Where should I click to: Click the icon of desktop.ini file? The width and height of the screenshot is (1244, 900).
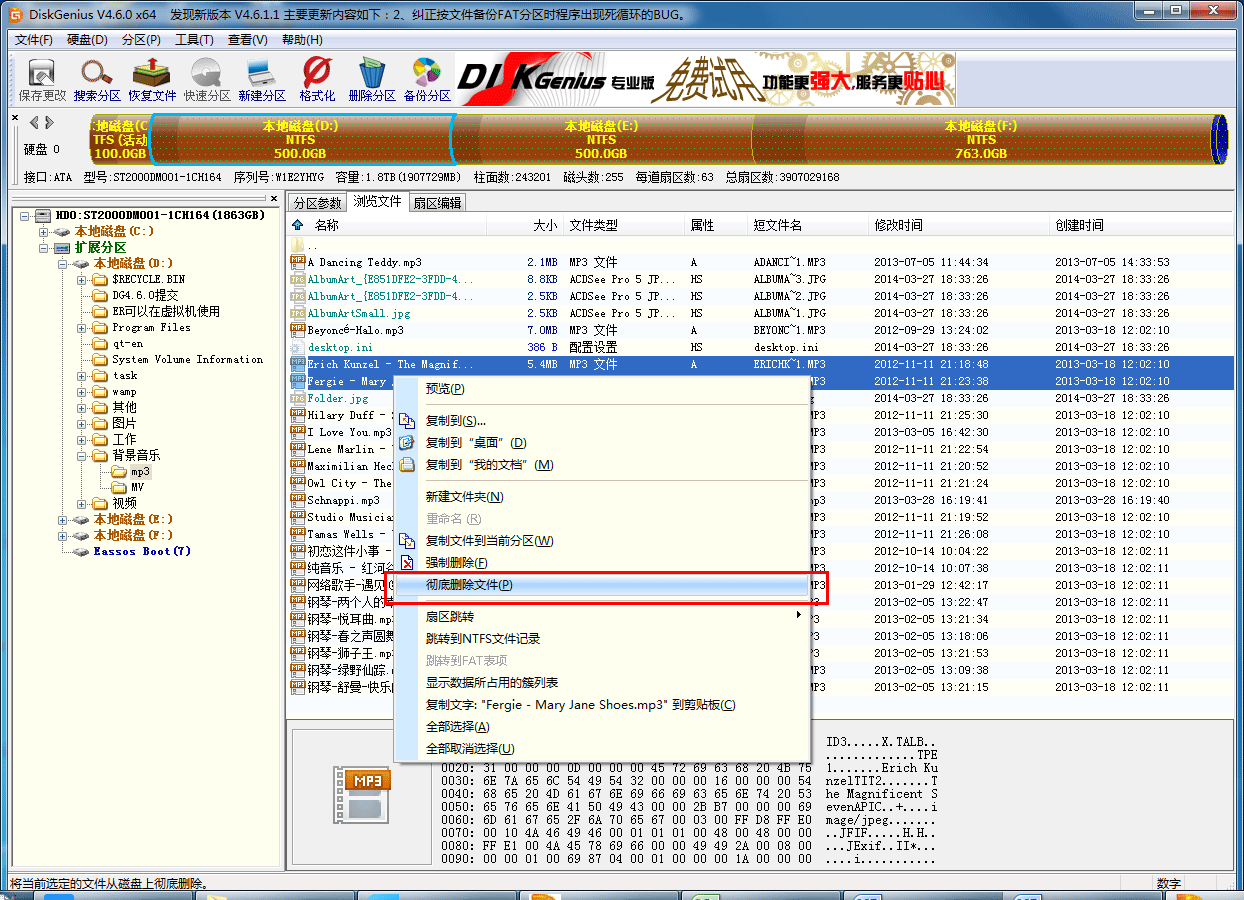click(x=298, y=347)
